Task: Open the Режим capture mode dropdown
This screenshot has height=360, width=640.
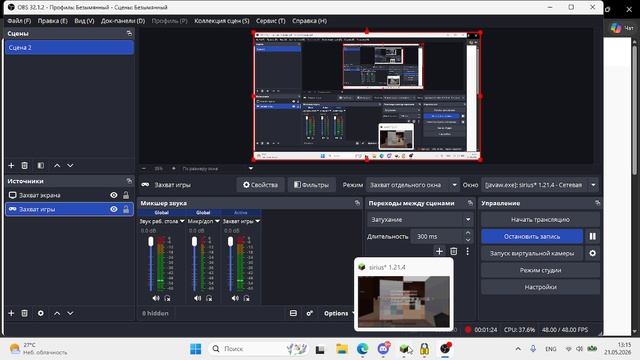Action: (x=413, y=185)
